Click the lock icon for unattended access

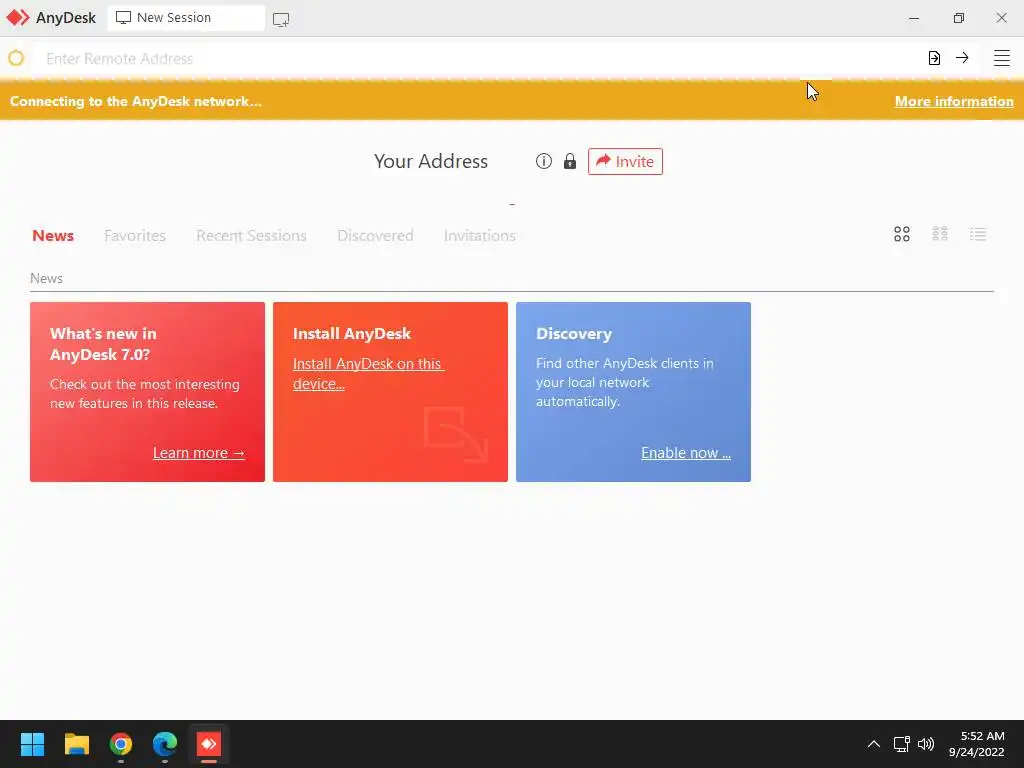(570, 161)
